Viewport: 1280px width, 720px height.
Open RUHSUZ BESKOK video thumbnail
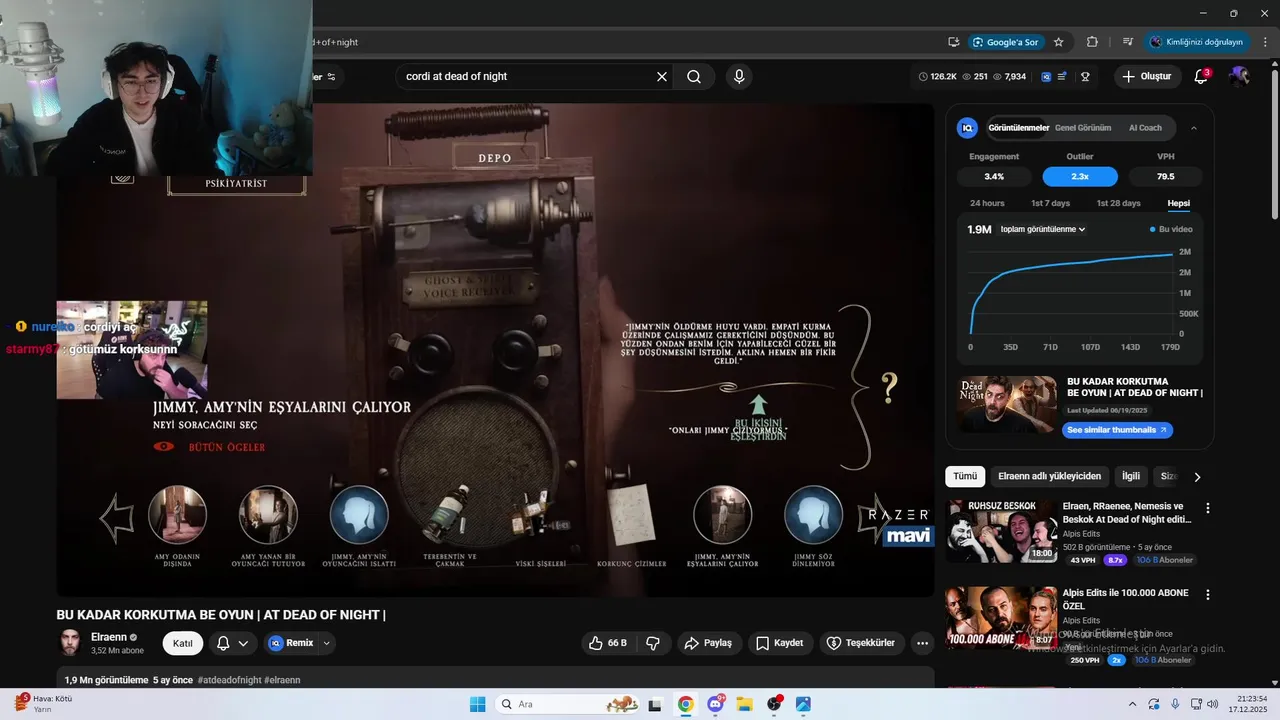pyautogui.click(x=1001, y=532)
